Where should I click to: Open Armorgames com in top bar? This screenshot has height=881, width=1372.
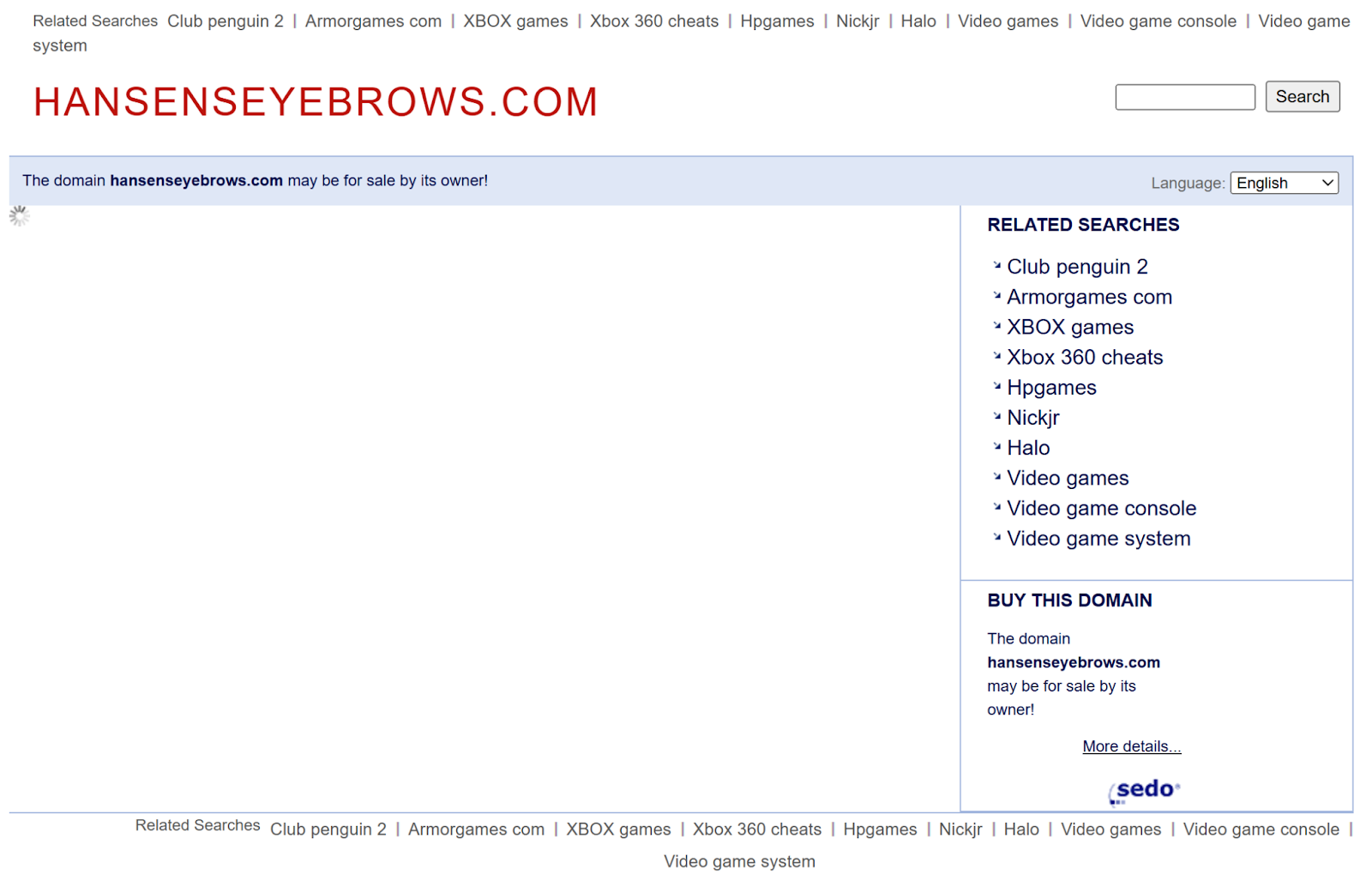373,21
